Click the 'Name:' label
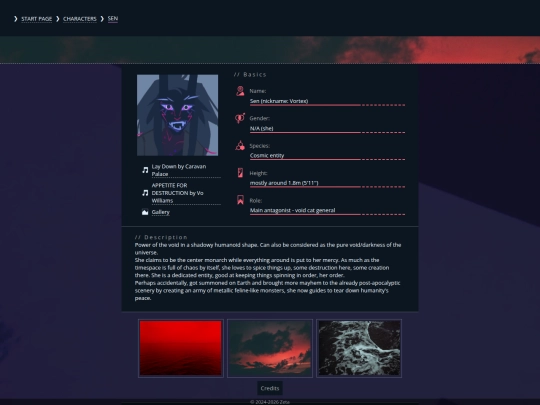 (258, 91)
